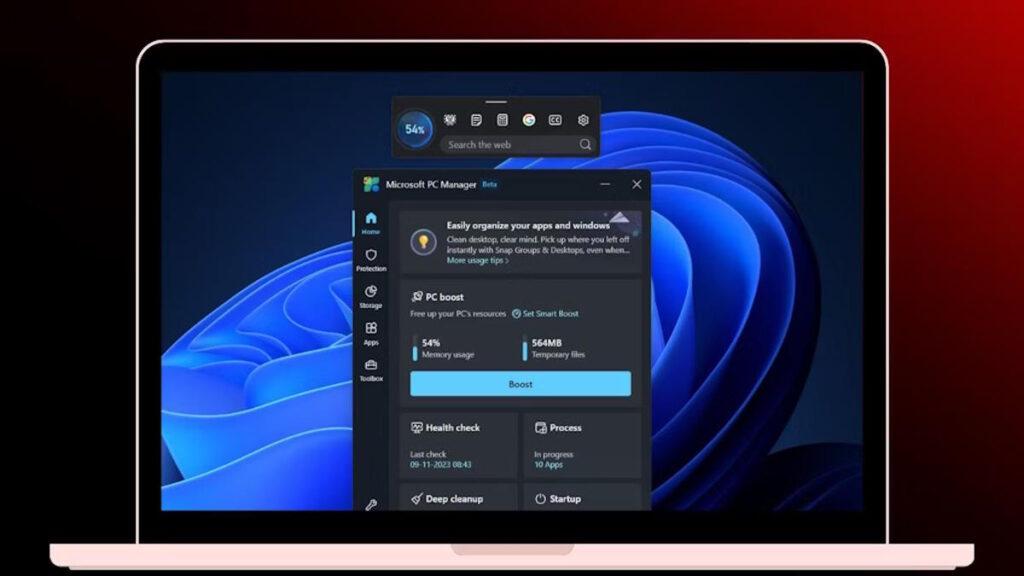Open the Protection section
Image resolution: width=1024 pixels, height=576 pixels.
click(x=370, y=260)
